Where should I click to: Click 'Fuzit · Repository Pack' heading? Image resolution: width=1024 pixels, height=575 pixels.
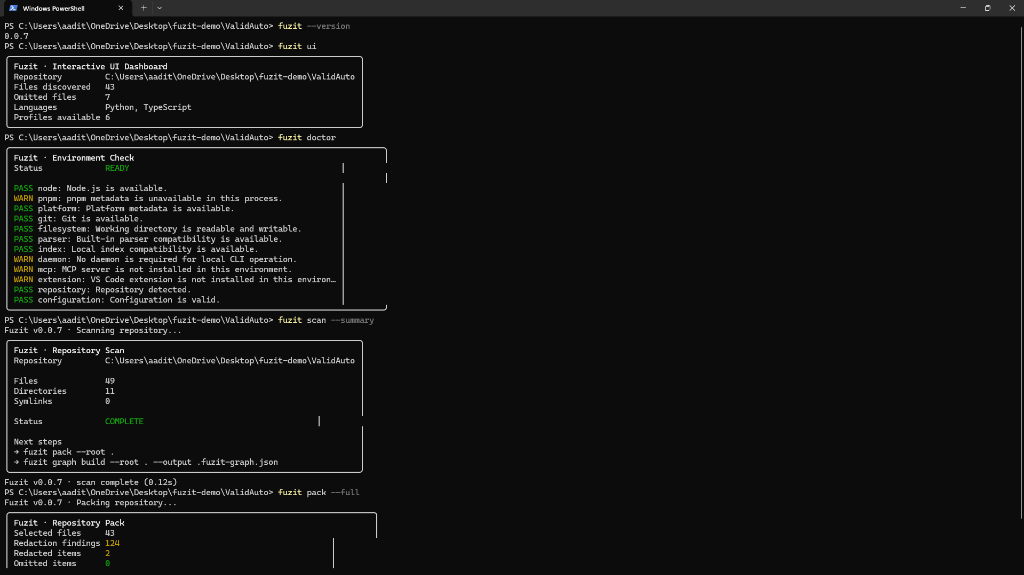point(69,523)
